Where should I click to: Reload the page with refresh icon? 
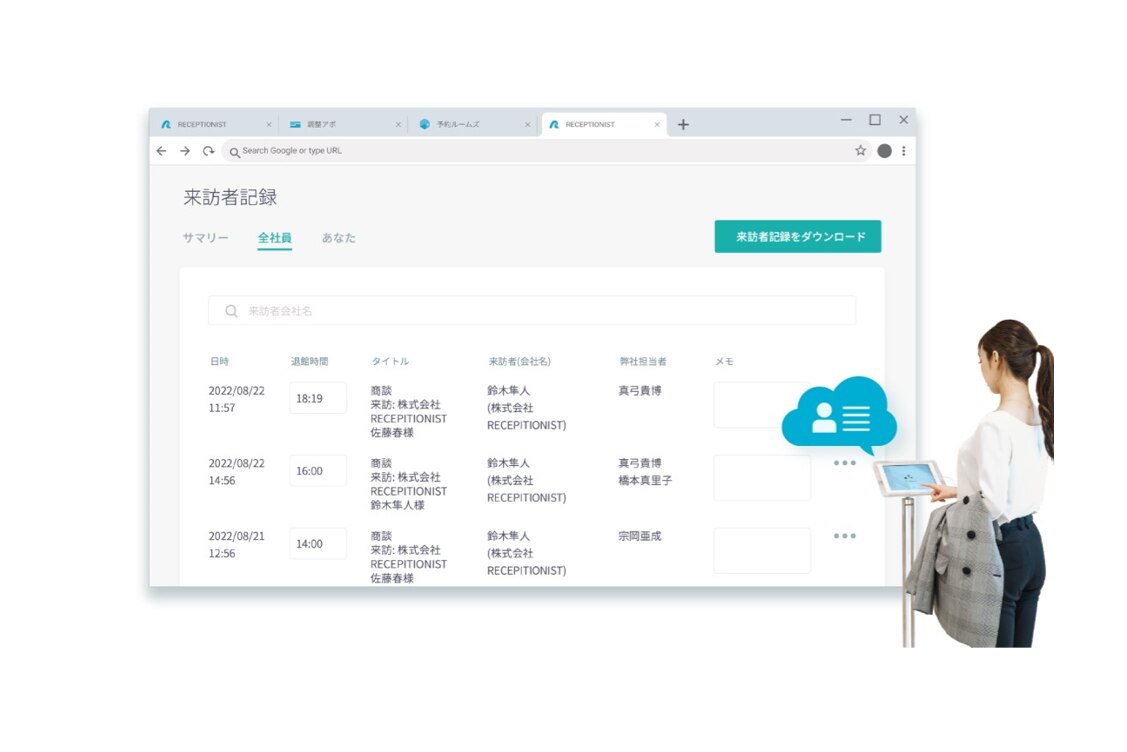(x=208, y=151)
